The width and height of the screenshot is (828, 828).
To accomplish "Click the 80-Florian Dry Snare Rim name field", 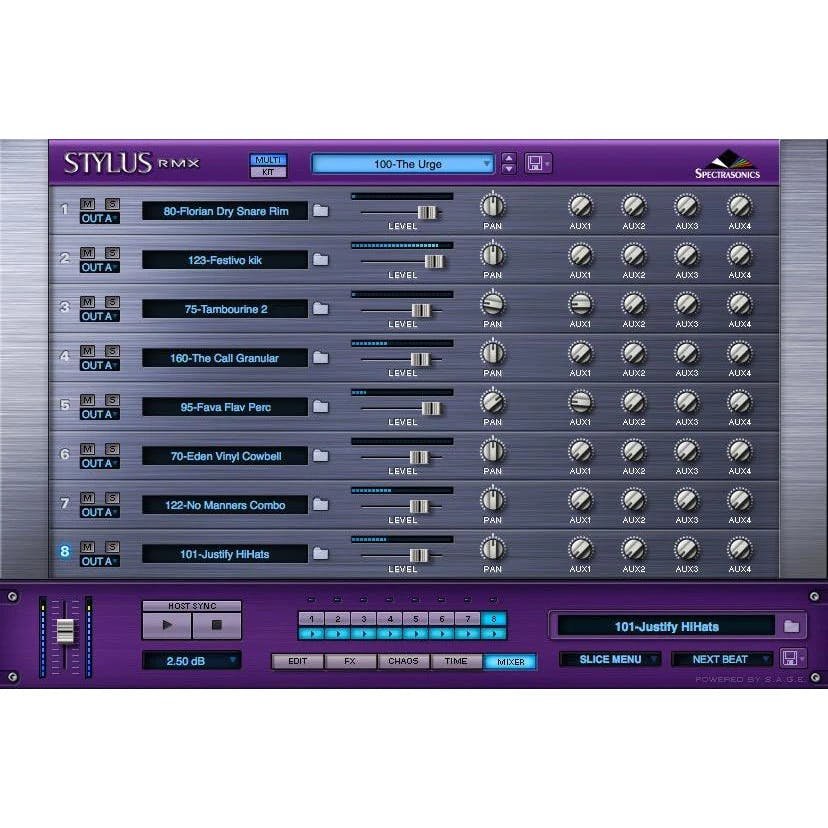I will [x=225, y=211].
